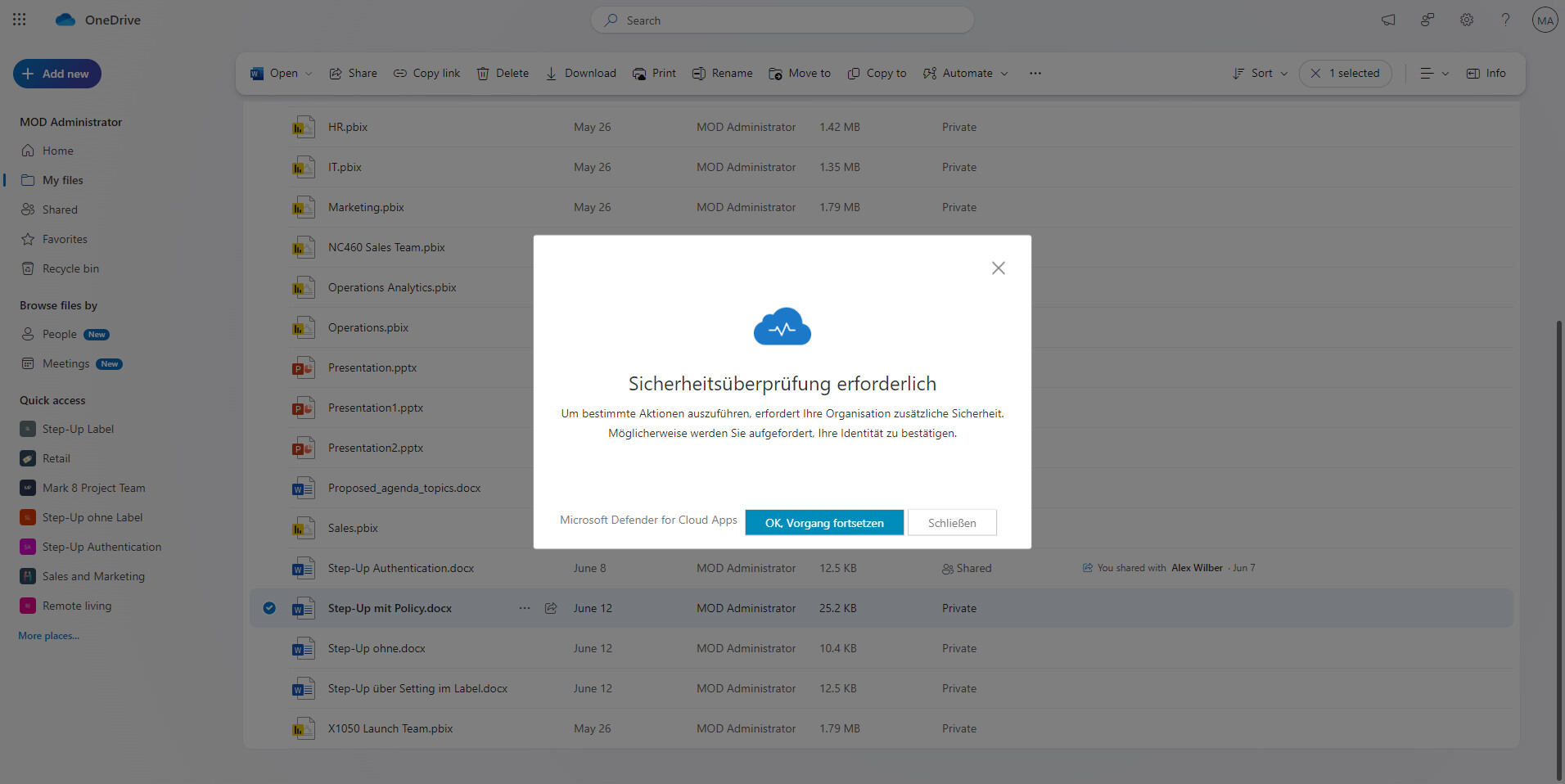Click the Retail quick access icon
Image resolution: width=1565 pixels, height=784 pixels.
(28, 458)
